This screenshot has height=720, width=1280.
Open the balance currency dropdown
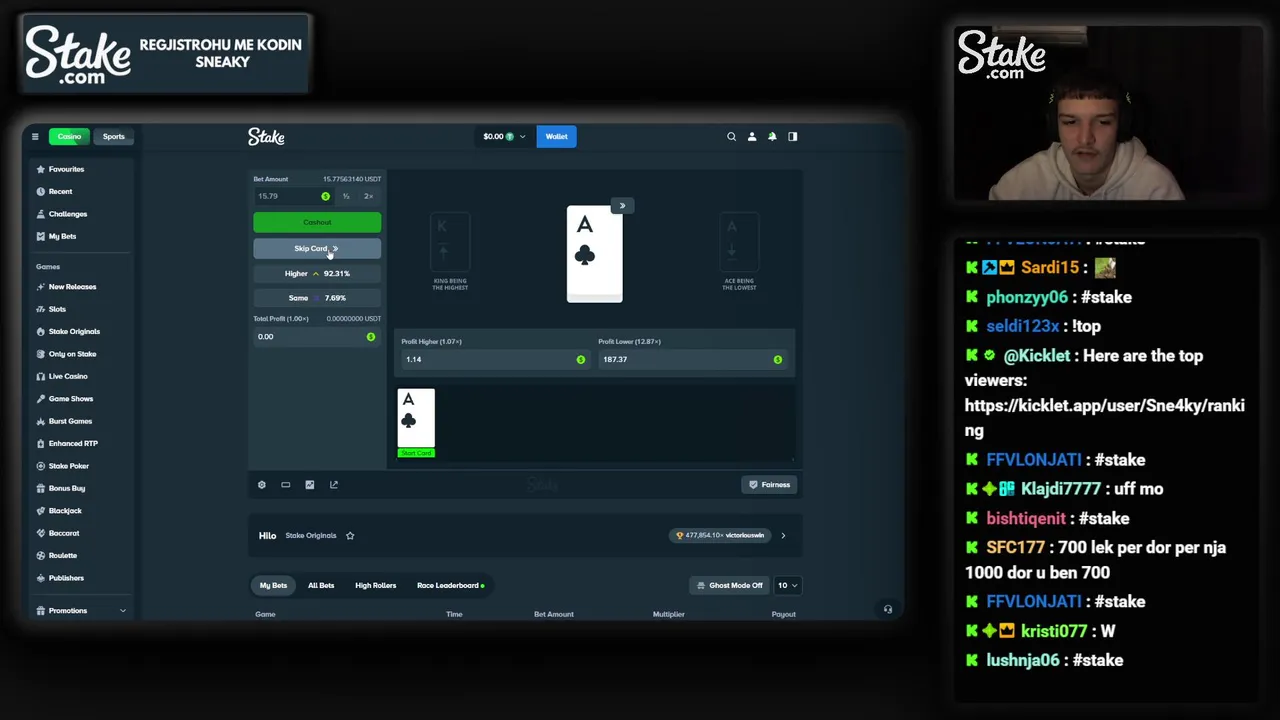[504, 136]
